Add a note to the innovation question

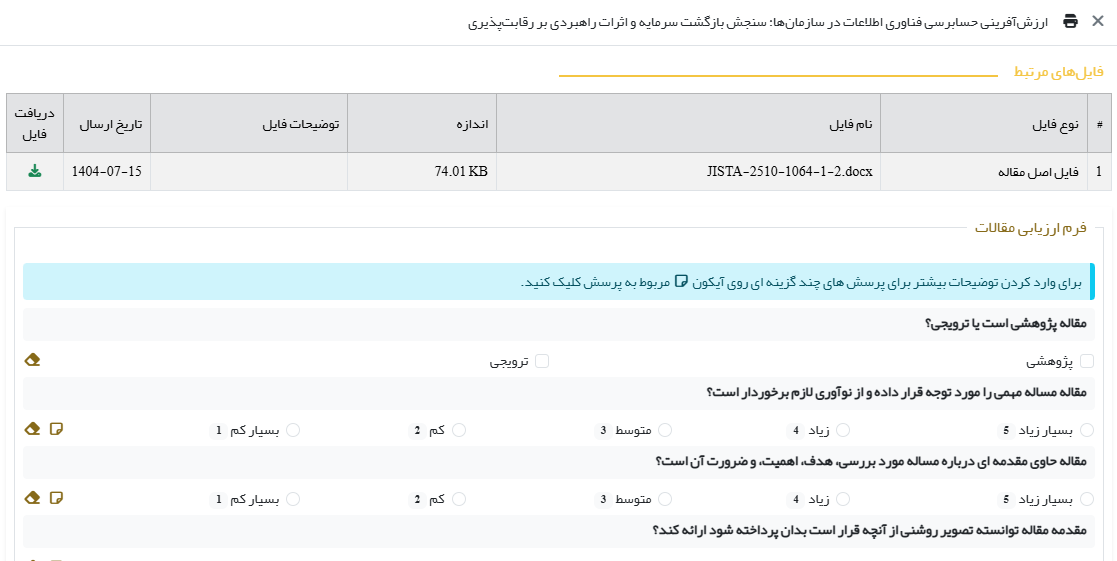point(56,429)
